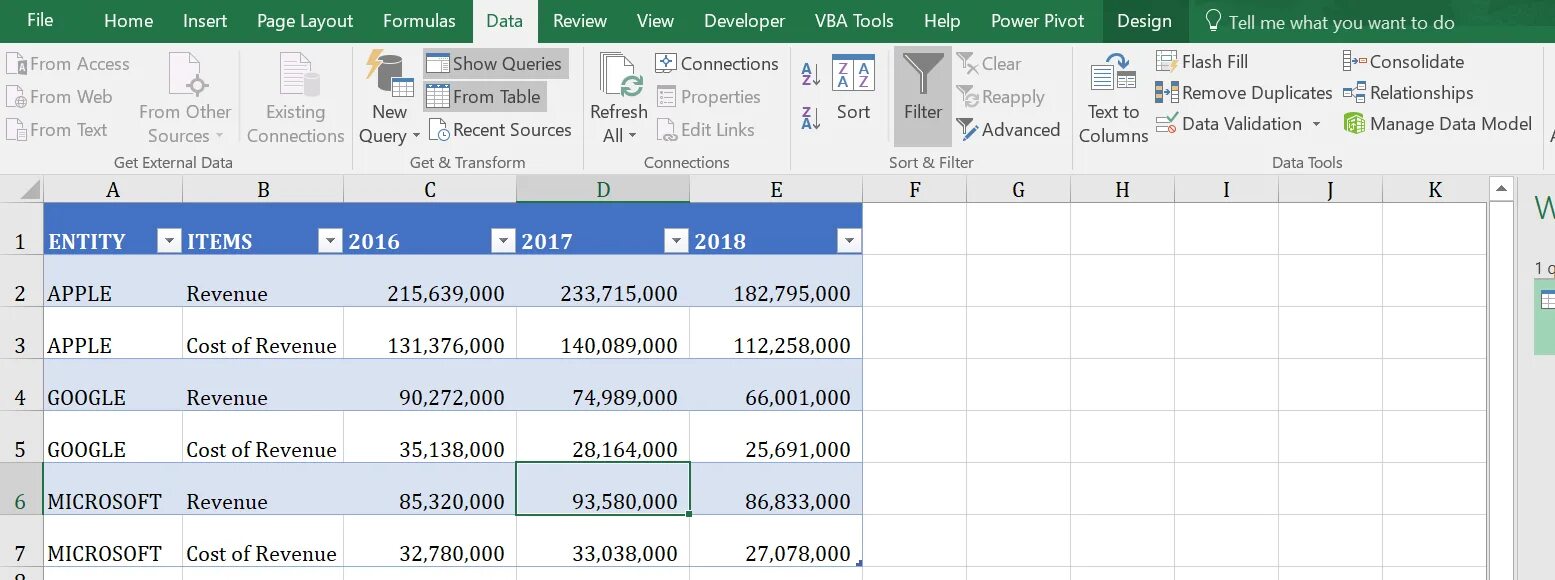Image resolution: width=1555 pixels, height=580 pixels.
Task: Open the Refresh All dropdown
Action: click(618, 98)
